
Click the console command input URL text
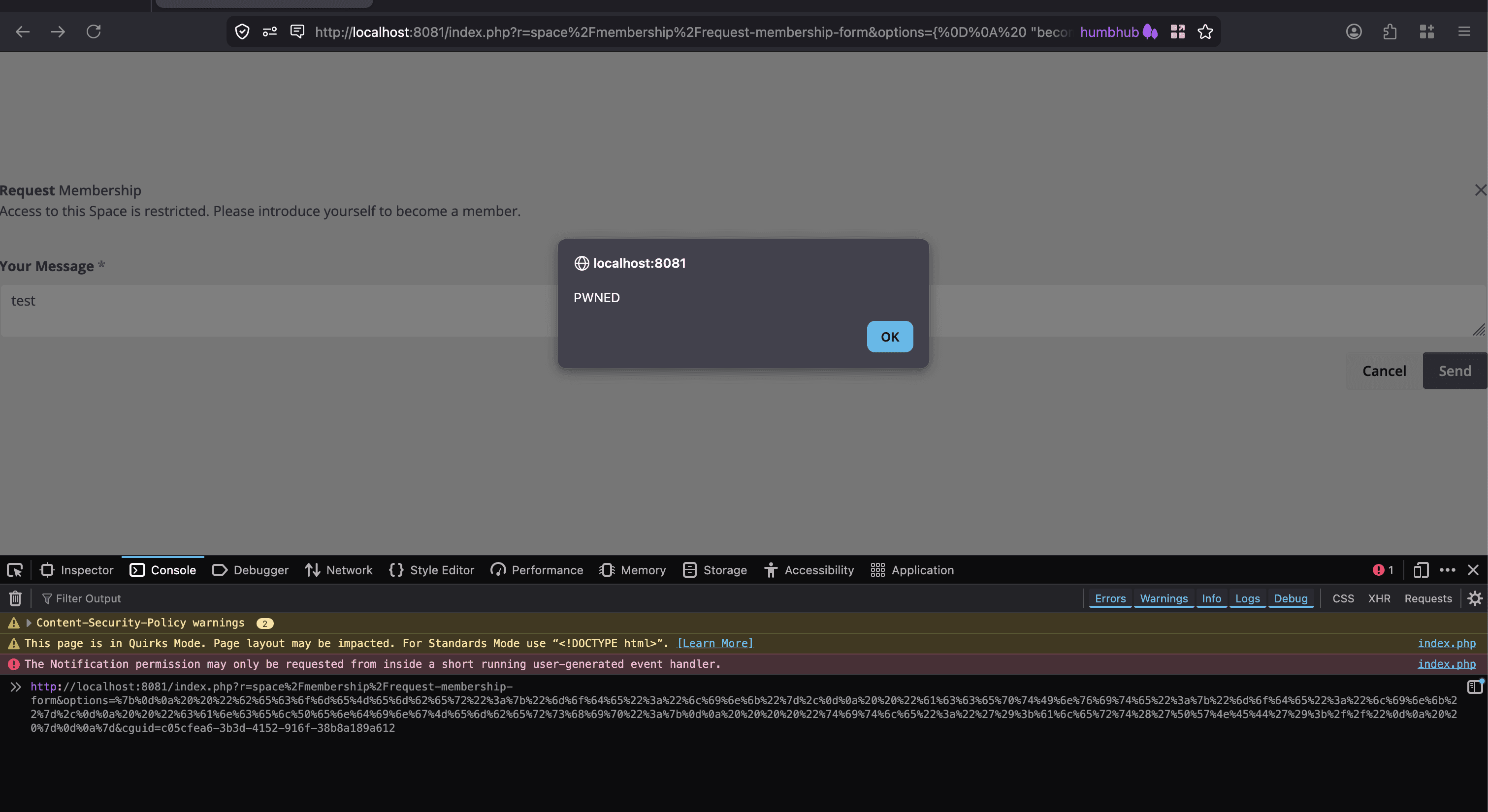(x=744, y=707)
